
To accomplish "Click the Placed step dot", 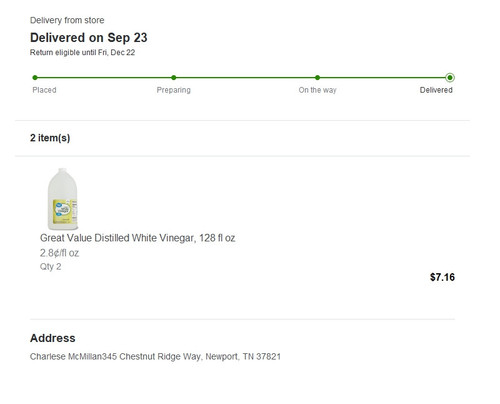I will (35, 78).
